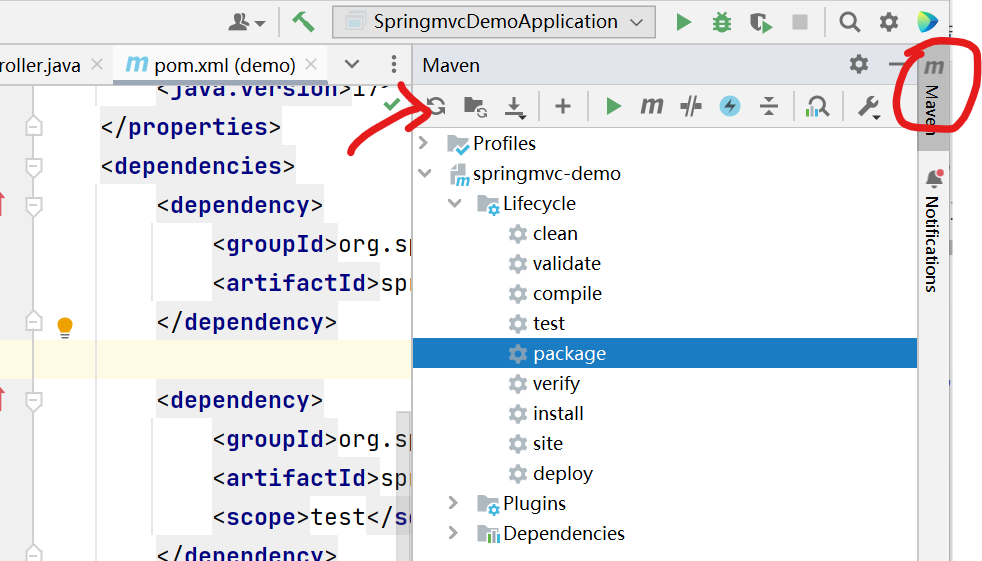
Task: Start debugging with the bug icon
Action: click(721, 23)
